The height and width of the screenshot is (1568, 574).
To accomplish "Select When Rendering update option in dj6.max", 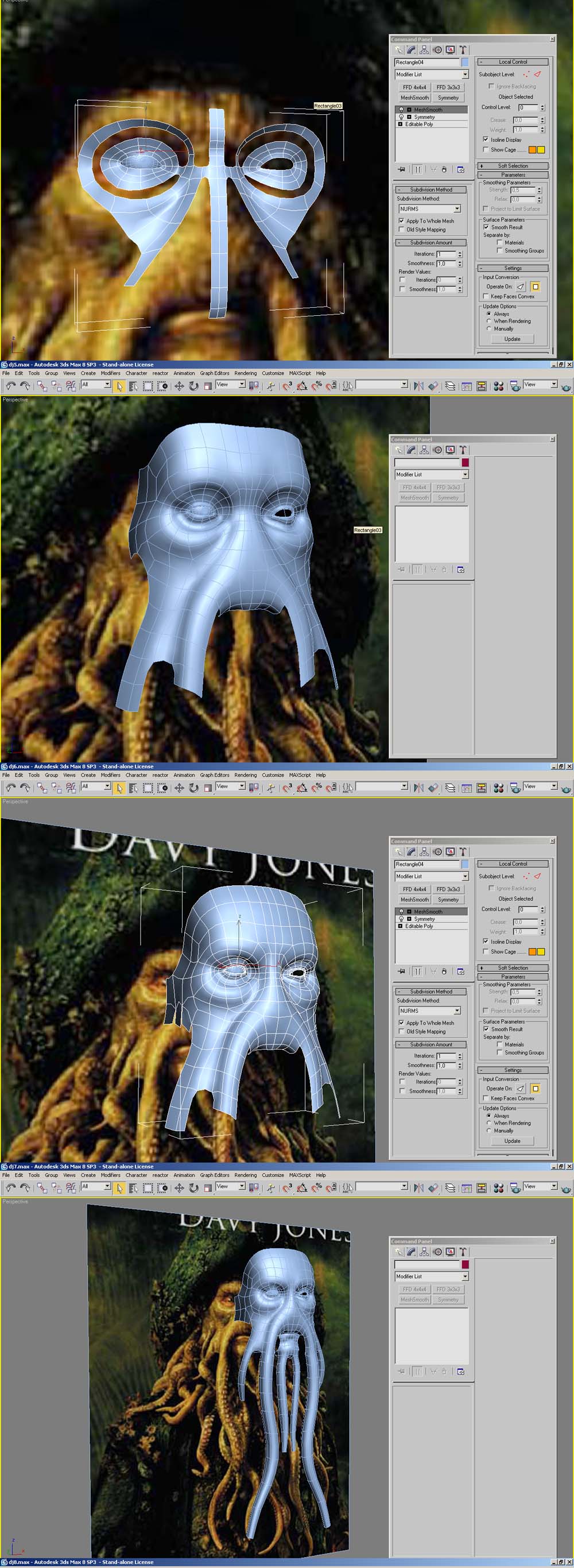I will [489, 1122].
